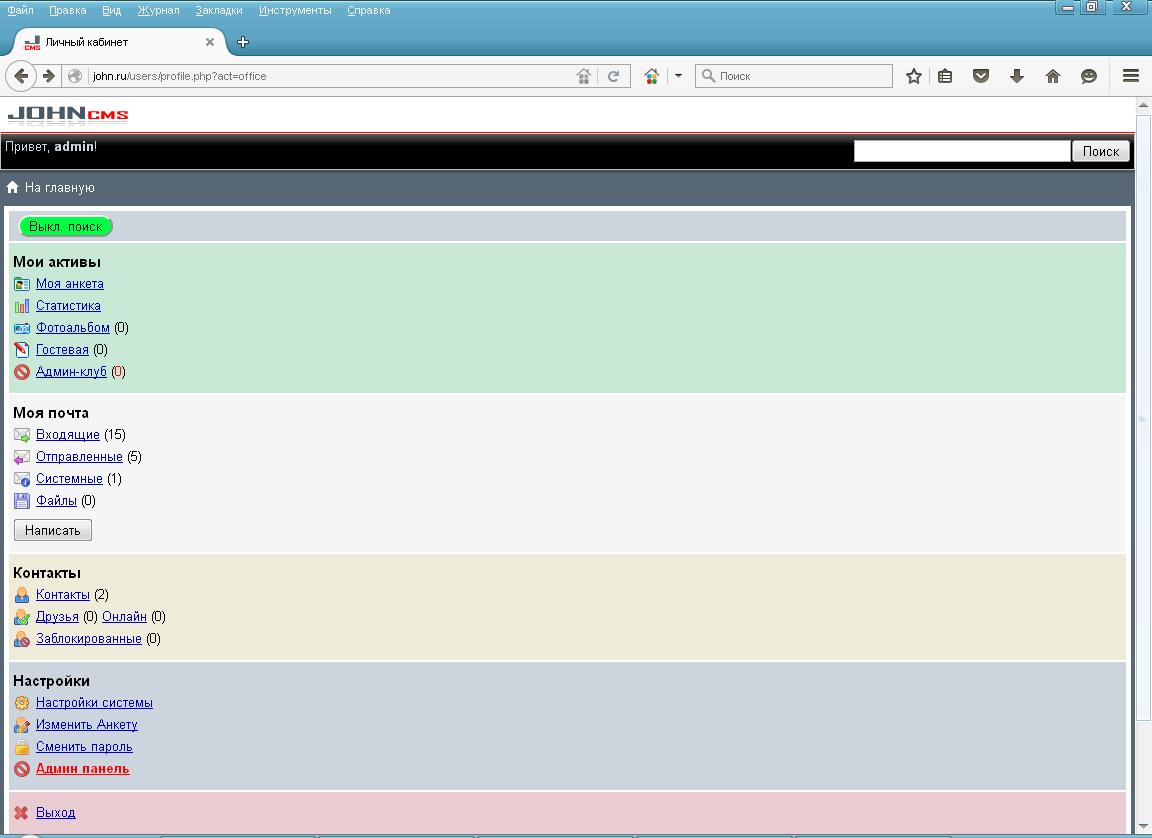Open the Изменить Анкету link
This screenshot has width=1152, height=838.
(87, 725)
